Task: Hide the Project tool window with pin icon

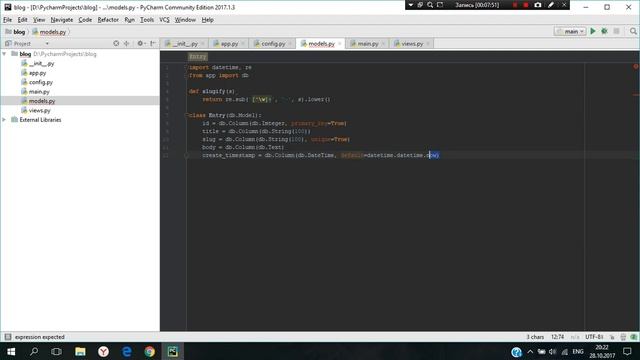Action: [153, 43]
